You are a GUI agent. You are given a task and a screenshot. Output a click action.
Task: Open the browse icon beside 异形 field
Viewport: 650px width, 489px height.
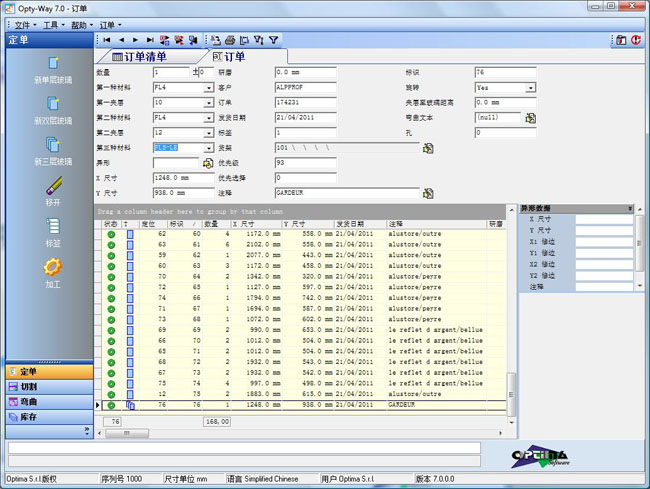click(208, 163)
